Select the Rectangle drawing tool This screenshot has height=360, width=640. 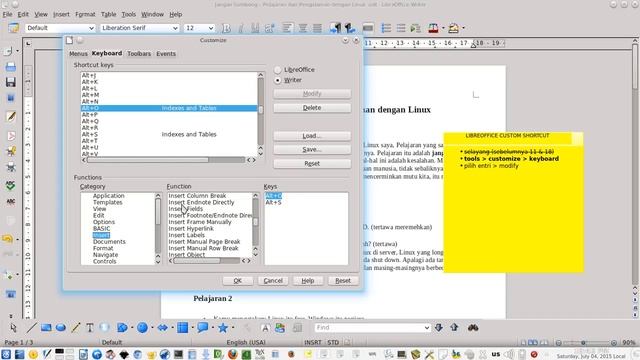[x=46, y=327]
